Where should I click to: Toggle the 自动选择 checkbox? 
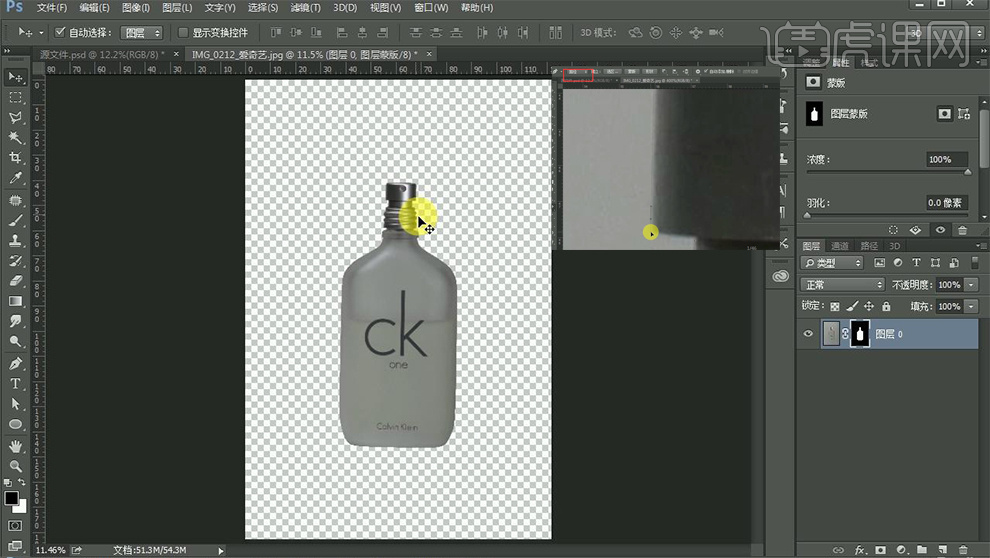point(60,32)
